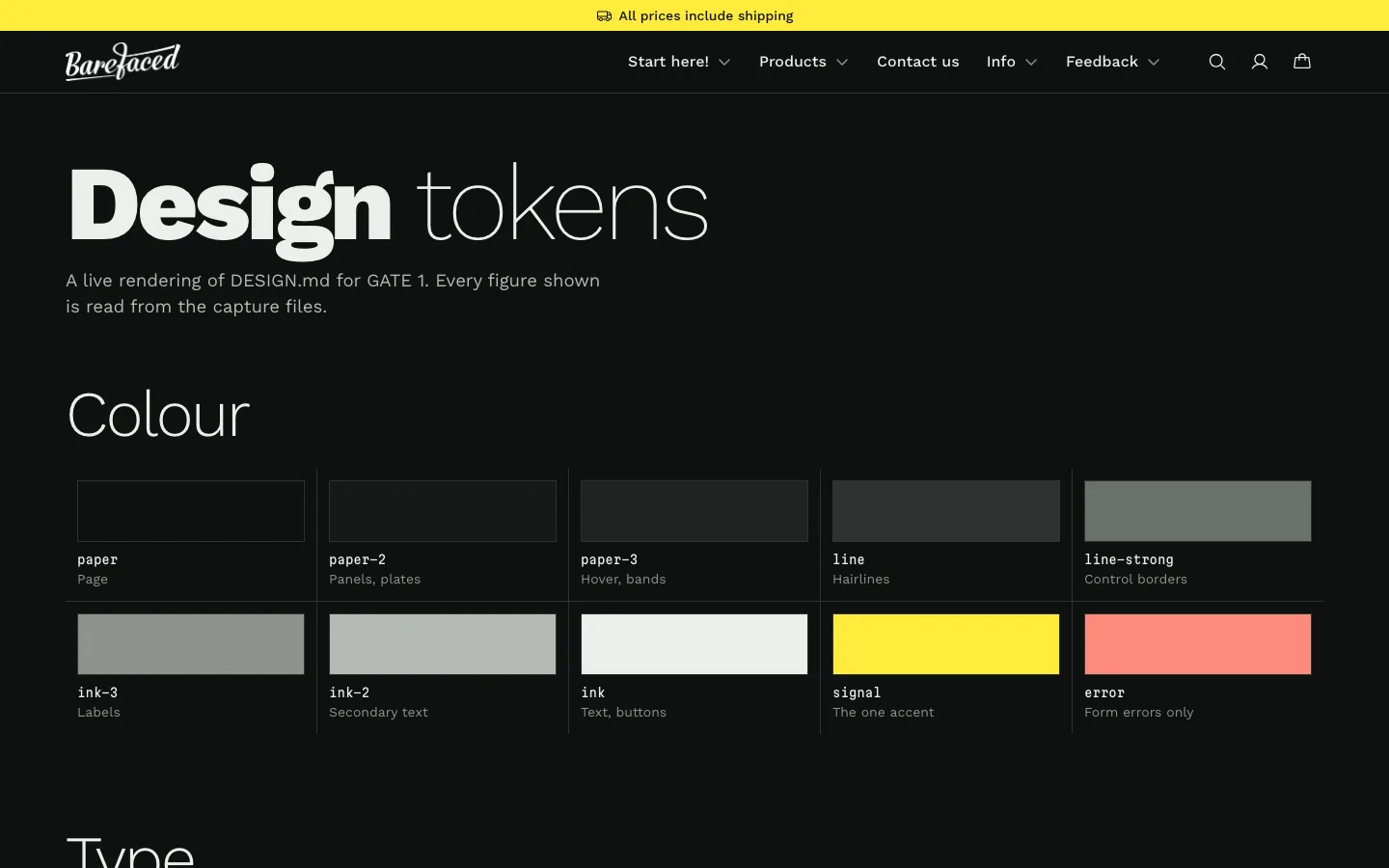Select the paper colour swatch
This screenshot has width=1389, height=868.
(x=191, y=511)
